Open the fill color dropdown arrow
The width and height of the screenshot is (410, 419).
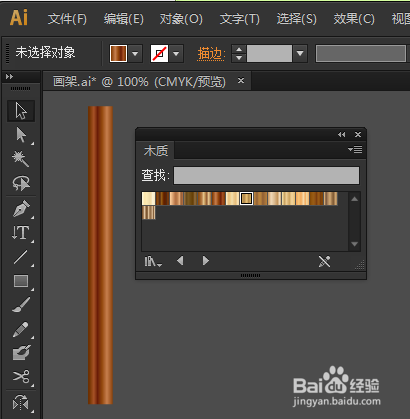pyautogui.click(x=135, y=53)
